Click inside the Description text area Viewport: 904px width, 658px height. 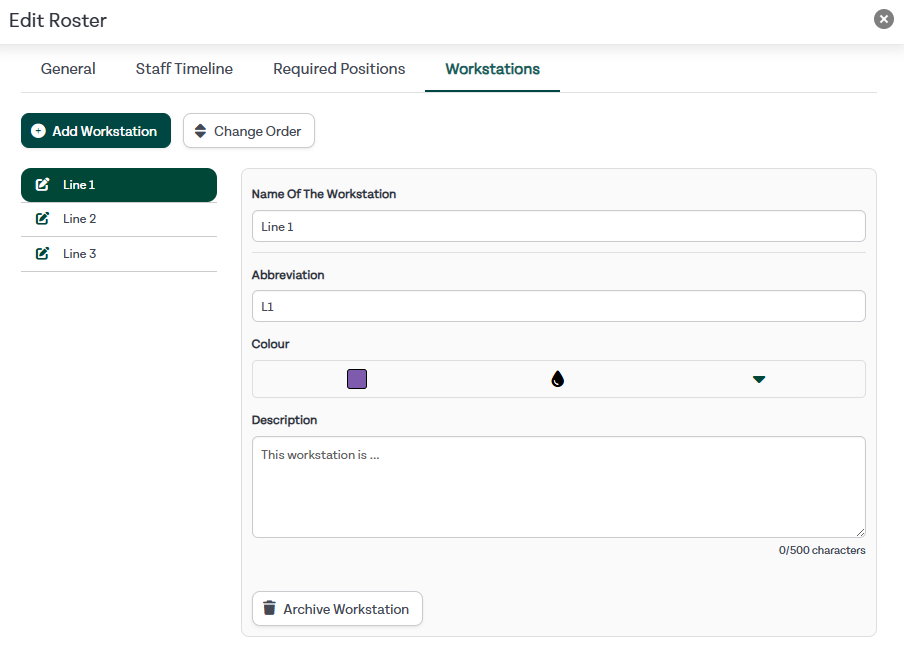pos(558,486)
